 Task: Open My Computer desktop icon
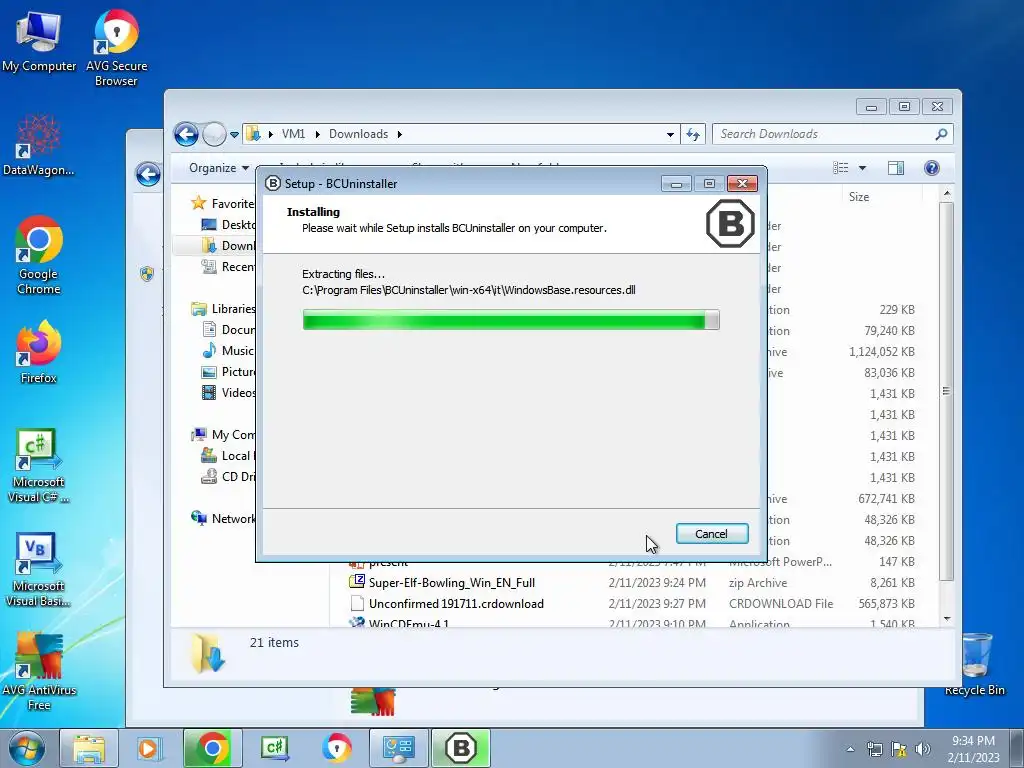pyautogui.click(x=39, y=42)
